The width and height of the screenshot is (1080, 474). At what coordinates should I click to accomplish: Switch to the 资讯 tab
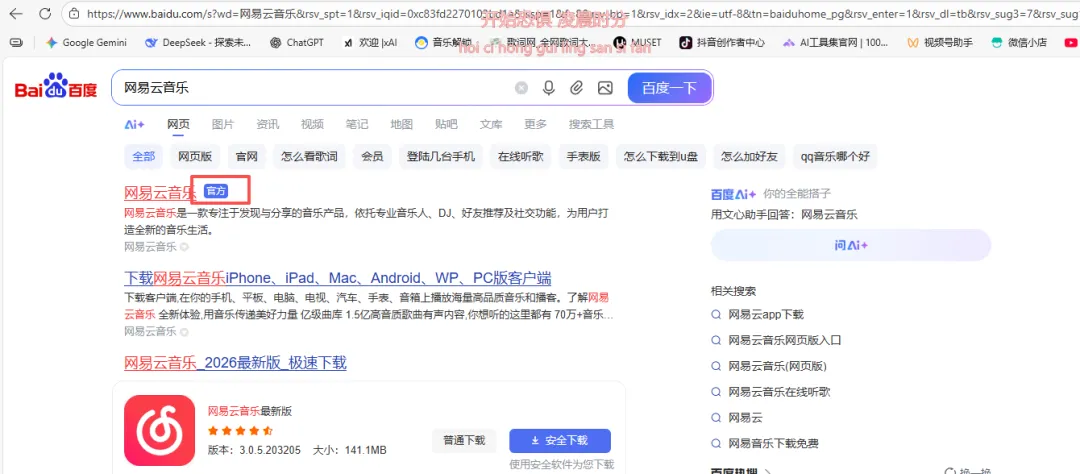(268, 125)
